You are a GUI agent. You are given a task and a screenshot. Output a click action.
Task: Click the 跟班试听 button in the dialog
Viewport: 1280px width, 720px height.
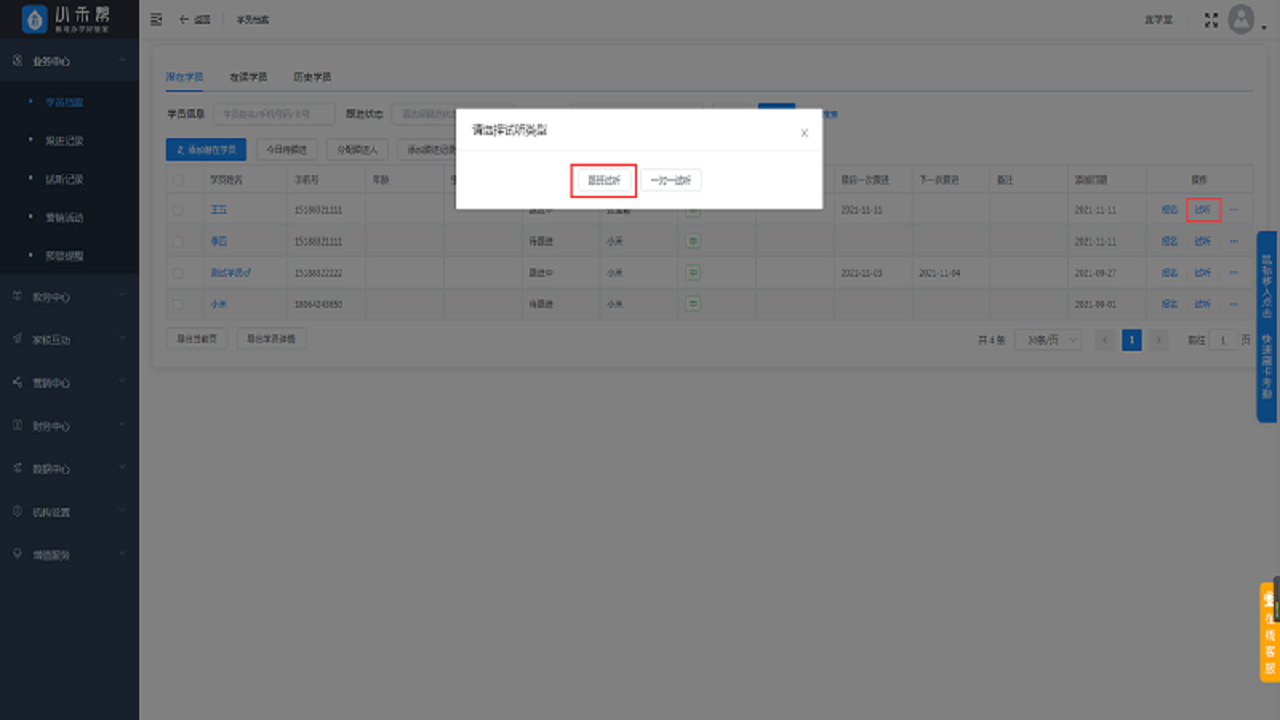click(x=603, y=180)
